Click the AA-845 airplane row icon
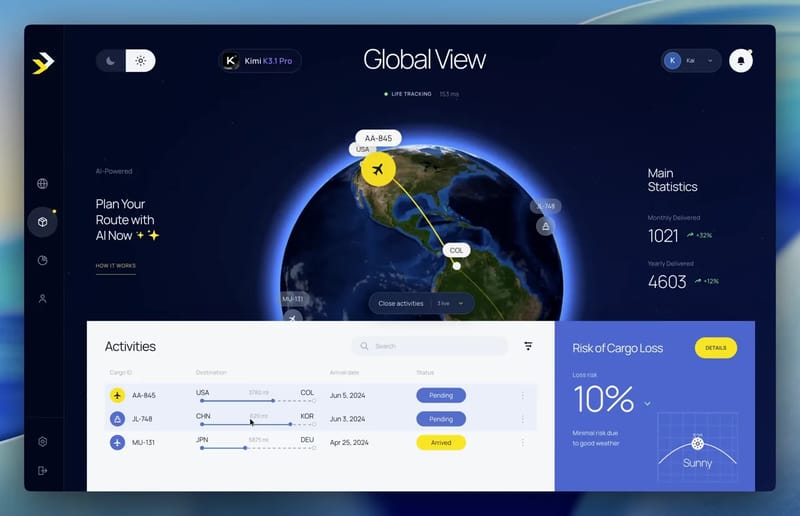800x516 pixels. tap(117, 395)
